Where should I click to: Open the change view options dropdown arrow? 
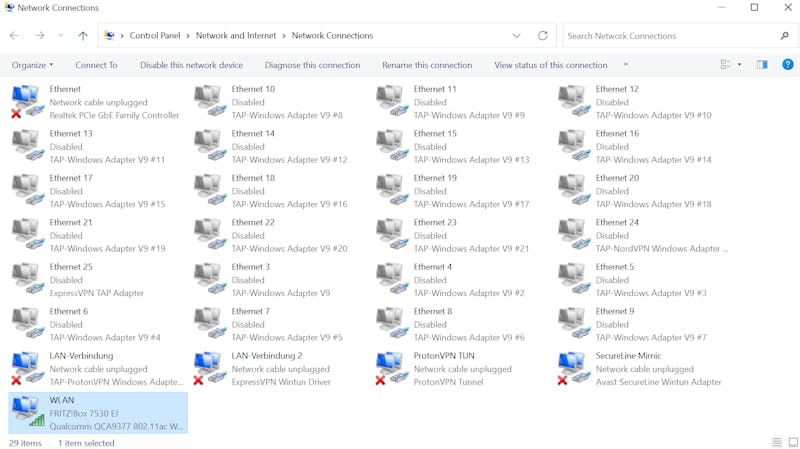739,65
